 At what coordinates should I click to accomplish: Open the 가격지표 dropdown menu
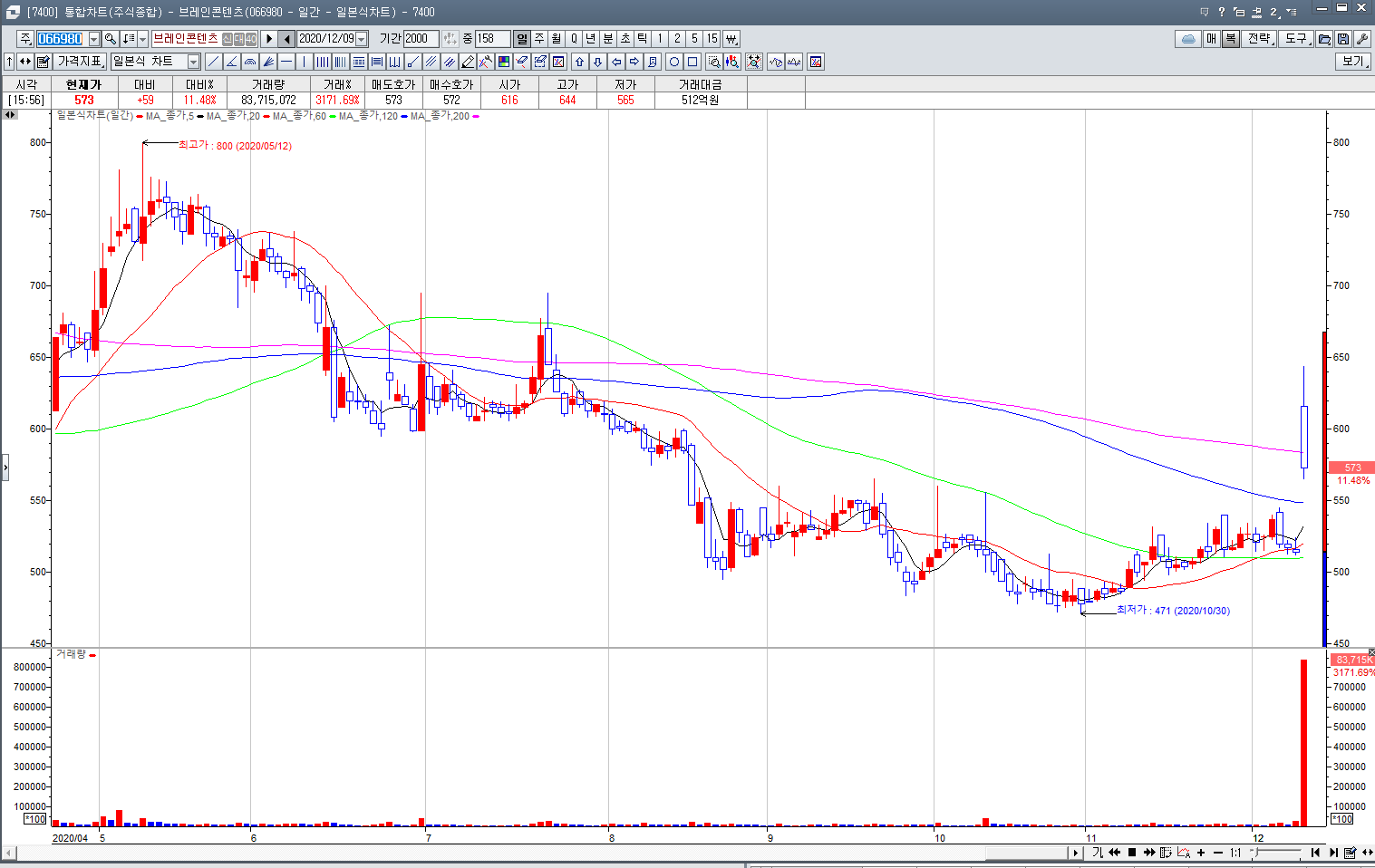pos(81,62)
